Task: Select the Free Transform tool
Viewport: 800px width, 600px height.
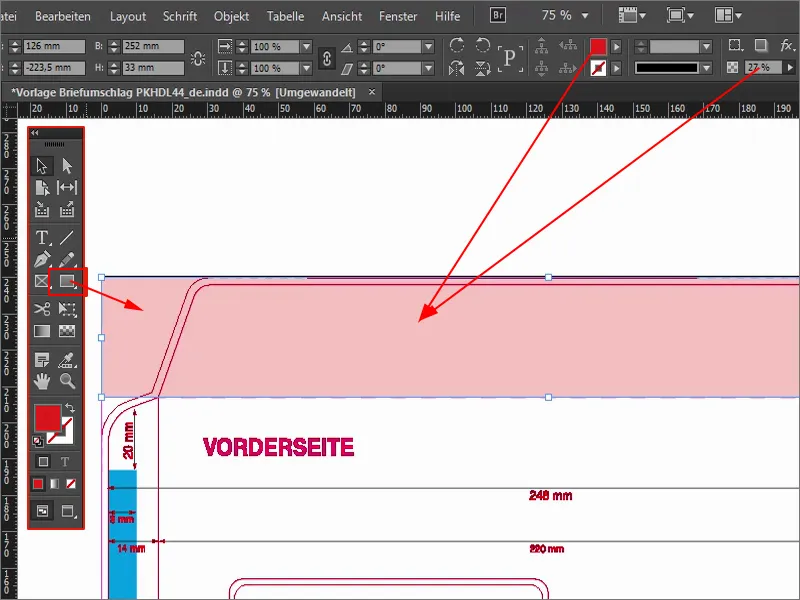Action: pyautogui.click(x=67, y=309)
